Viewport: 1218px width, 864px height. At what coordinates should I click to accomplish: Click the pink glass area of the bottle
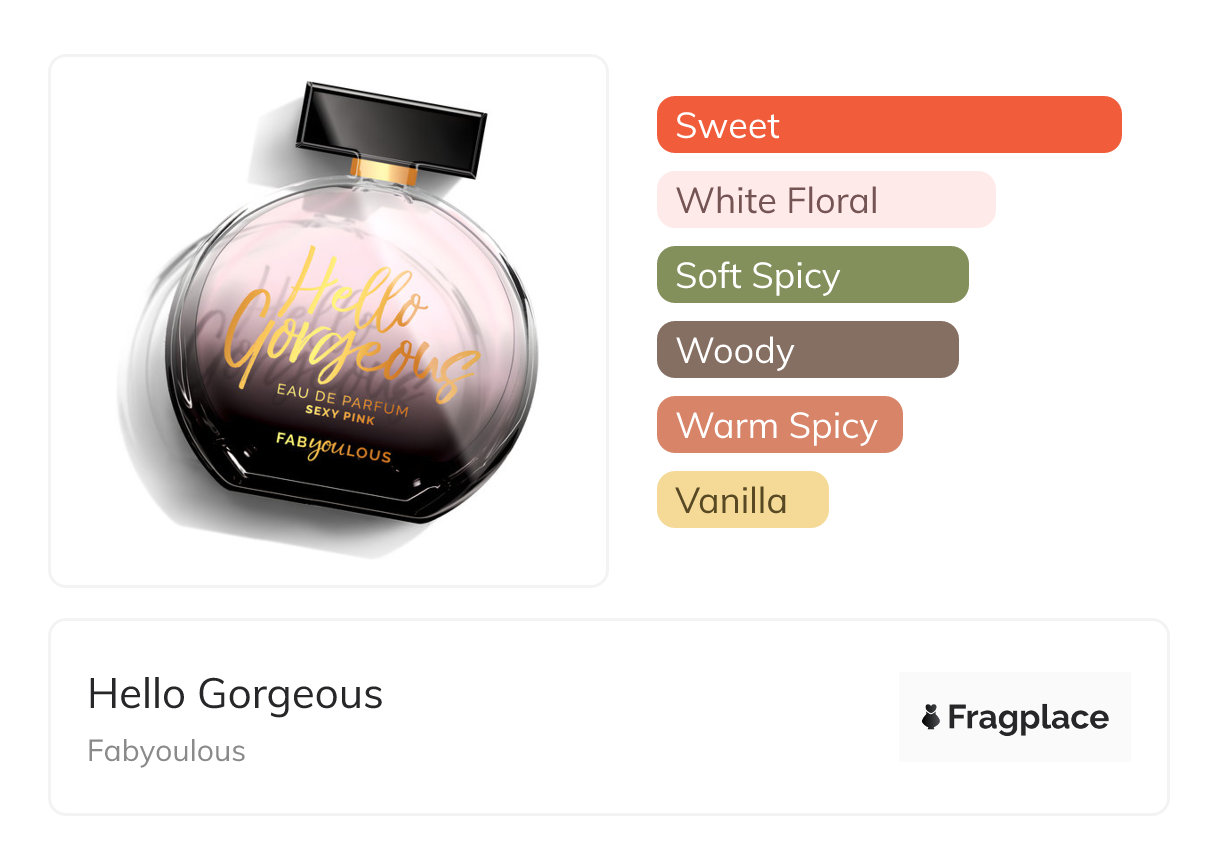(x=260, y=250)
